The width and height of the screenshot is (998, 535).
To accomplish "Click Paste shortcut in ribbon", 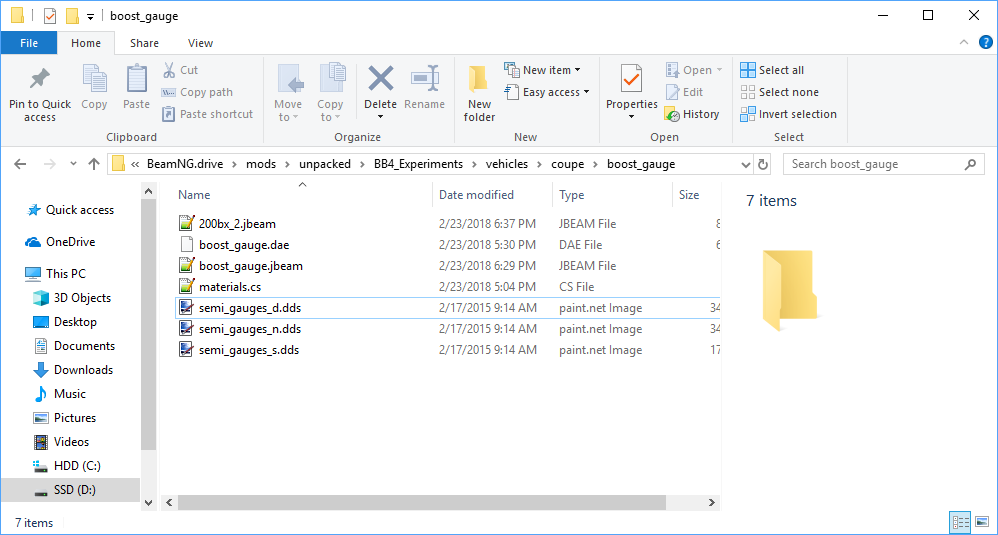I will coord(207,114).
